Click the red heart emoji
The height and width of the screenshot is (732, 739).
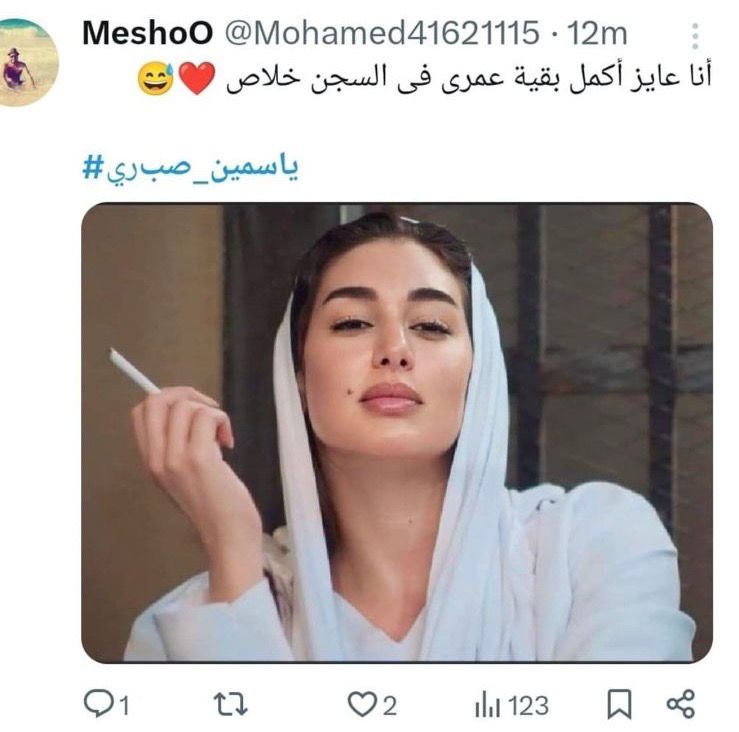[x=197, y=78]
